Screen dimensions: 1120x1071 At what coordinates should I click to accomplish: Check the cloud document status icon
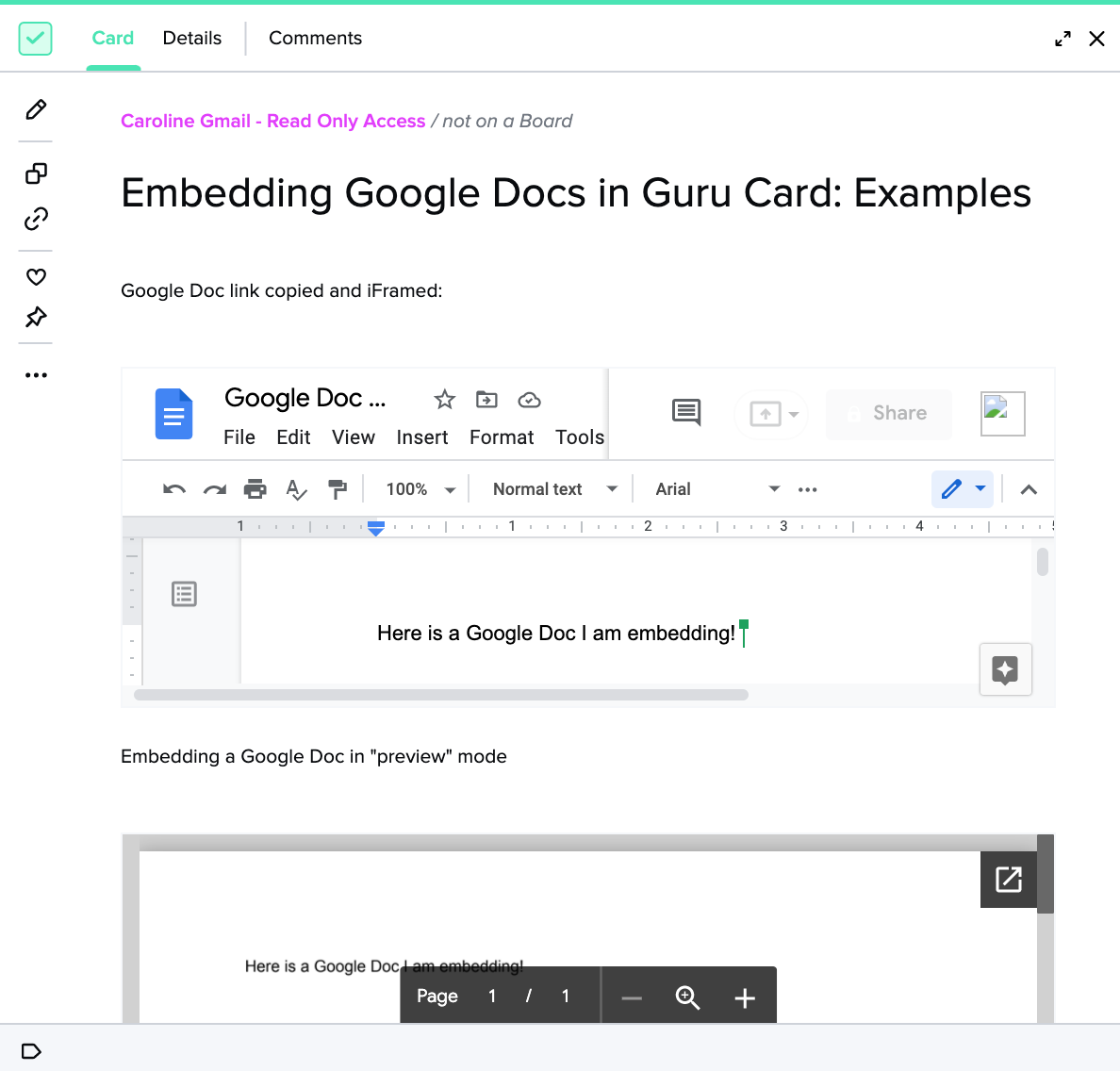(529, 400)
